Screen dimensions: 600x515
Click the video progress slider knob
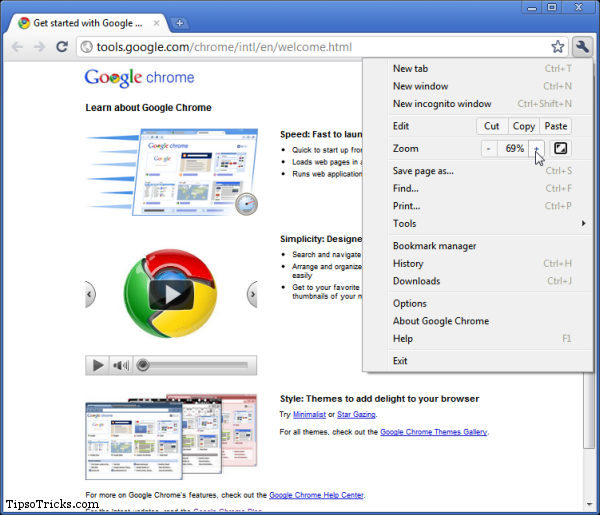pyautogui.click(x=143, y=365)
